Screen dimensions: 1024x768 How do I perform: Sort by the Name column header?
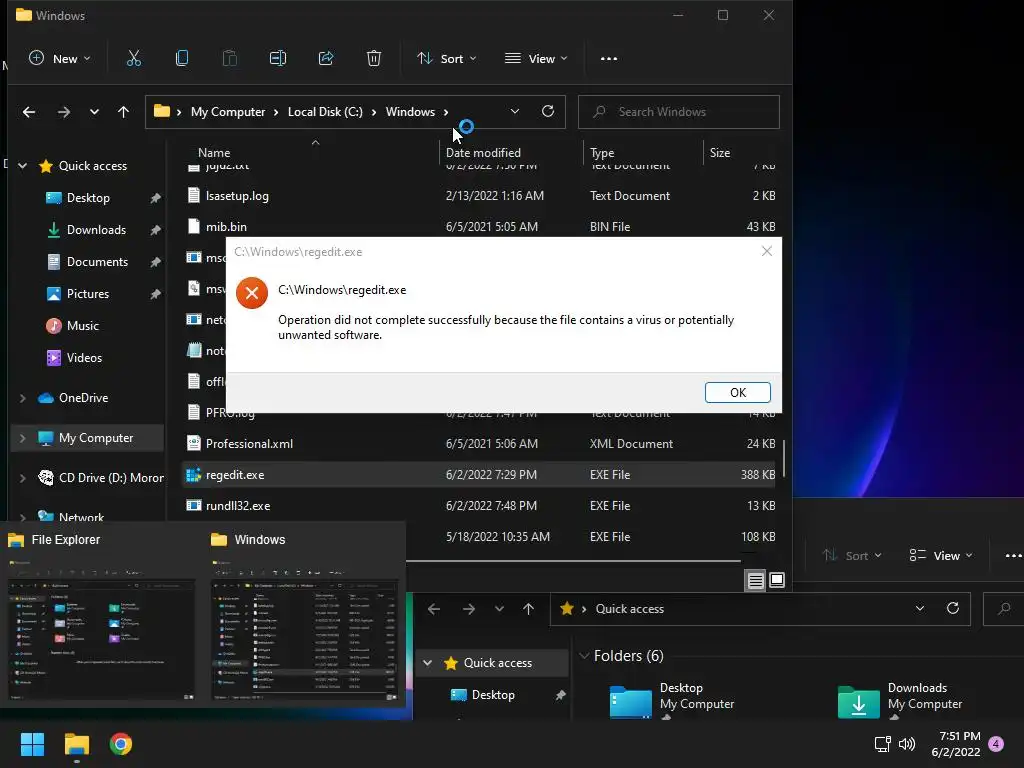(x=214, y=153)
